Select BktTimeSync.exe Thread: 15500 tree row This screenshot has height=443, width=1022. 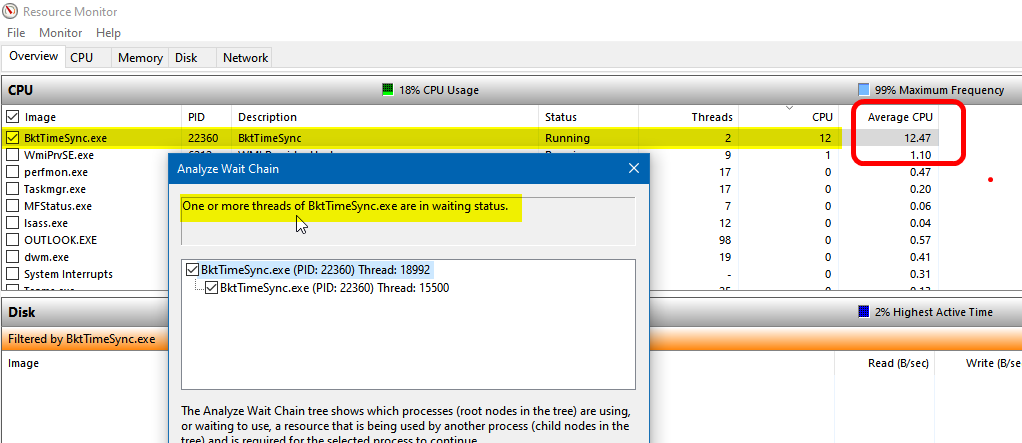(x=334, y=287)
